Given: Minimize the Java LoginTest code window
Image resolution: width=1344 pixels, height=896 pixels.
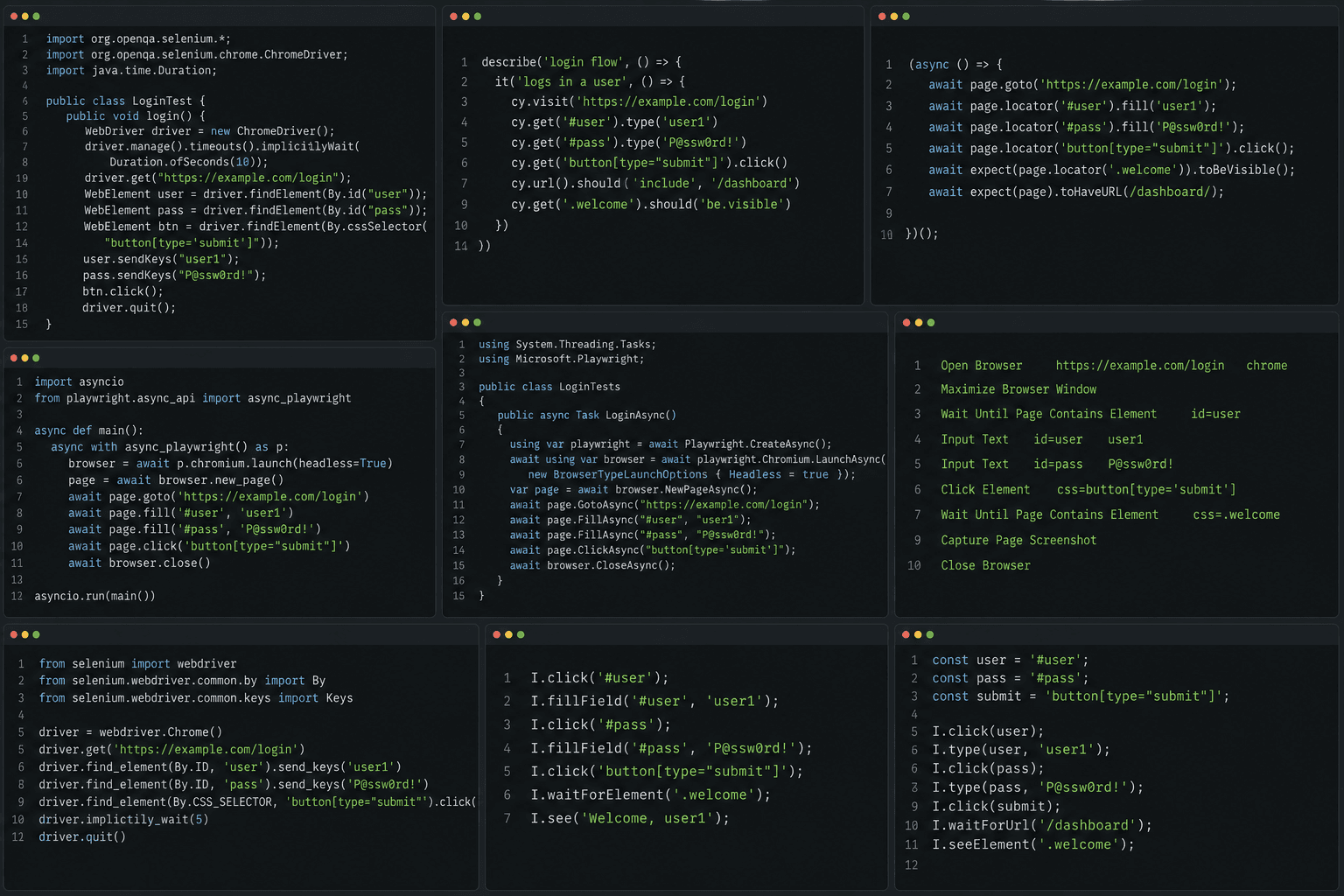Looking at the screenshot, I should (x=25, y=17).
